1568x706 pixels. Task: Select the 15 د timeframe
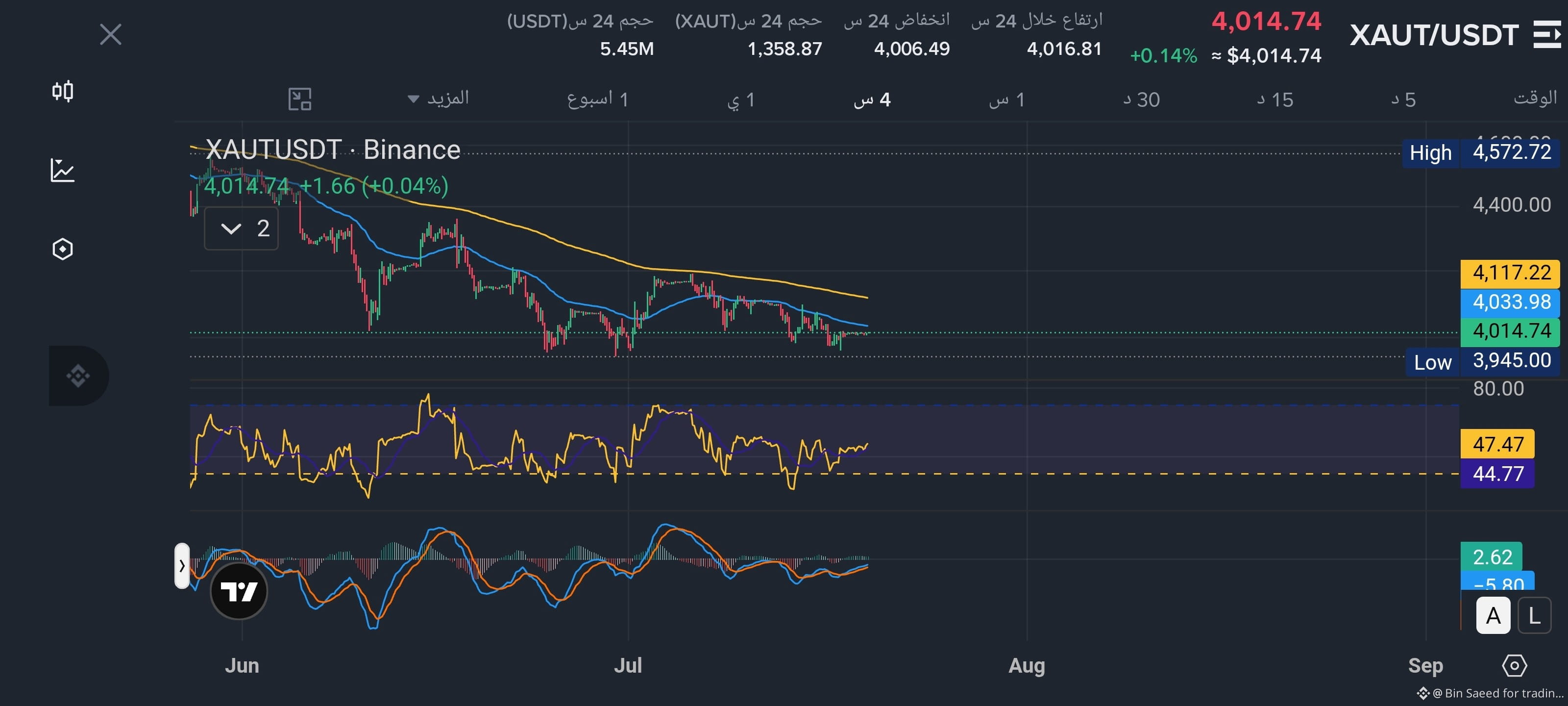tap(1275, 100)
